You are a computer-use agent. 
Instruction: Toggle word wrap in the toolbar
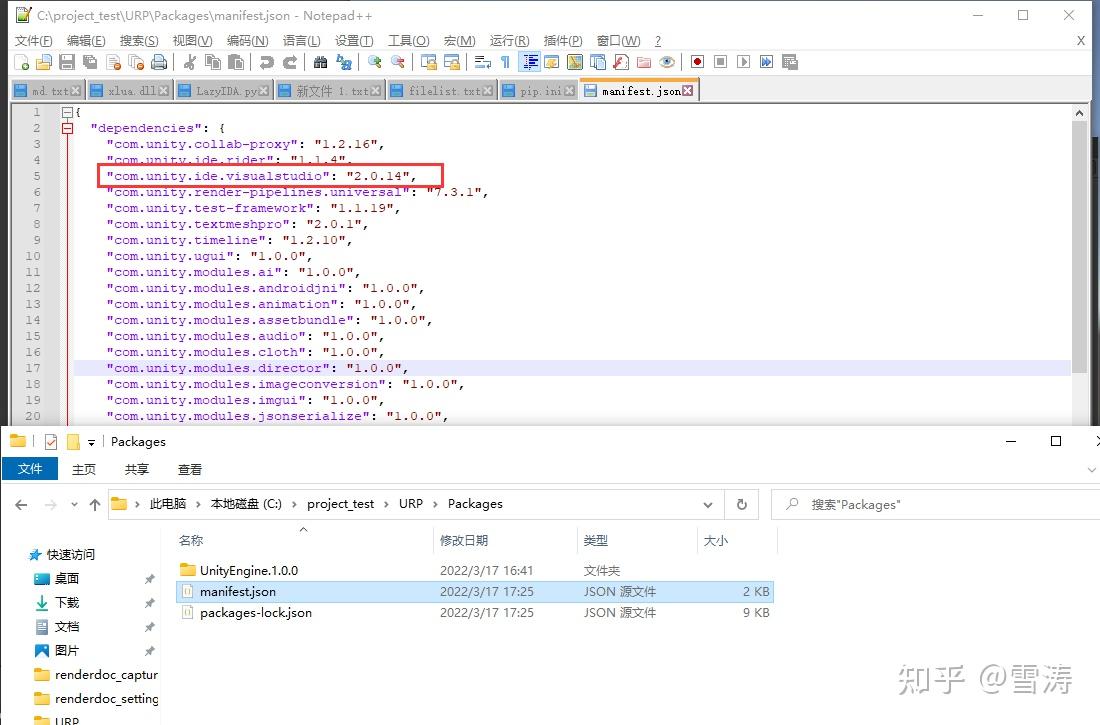coord(481,62)
